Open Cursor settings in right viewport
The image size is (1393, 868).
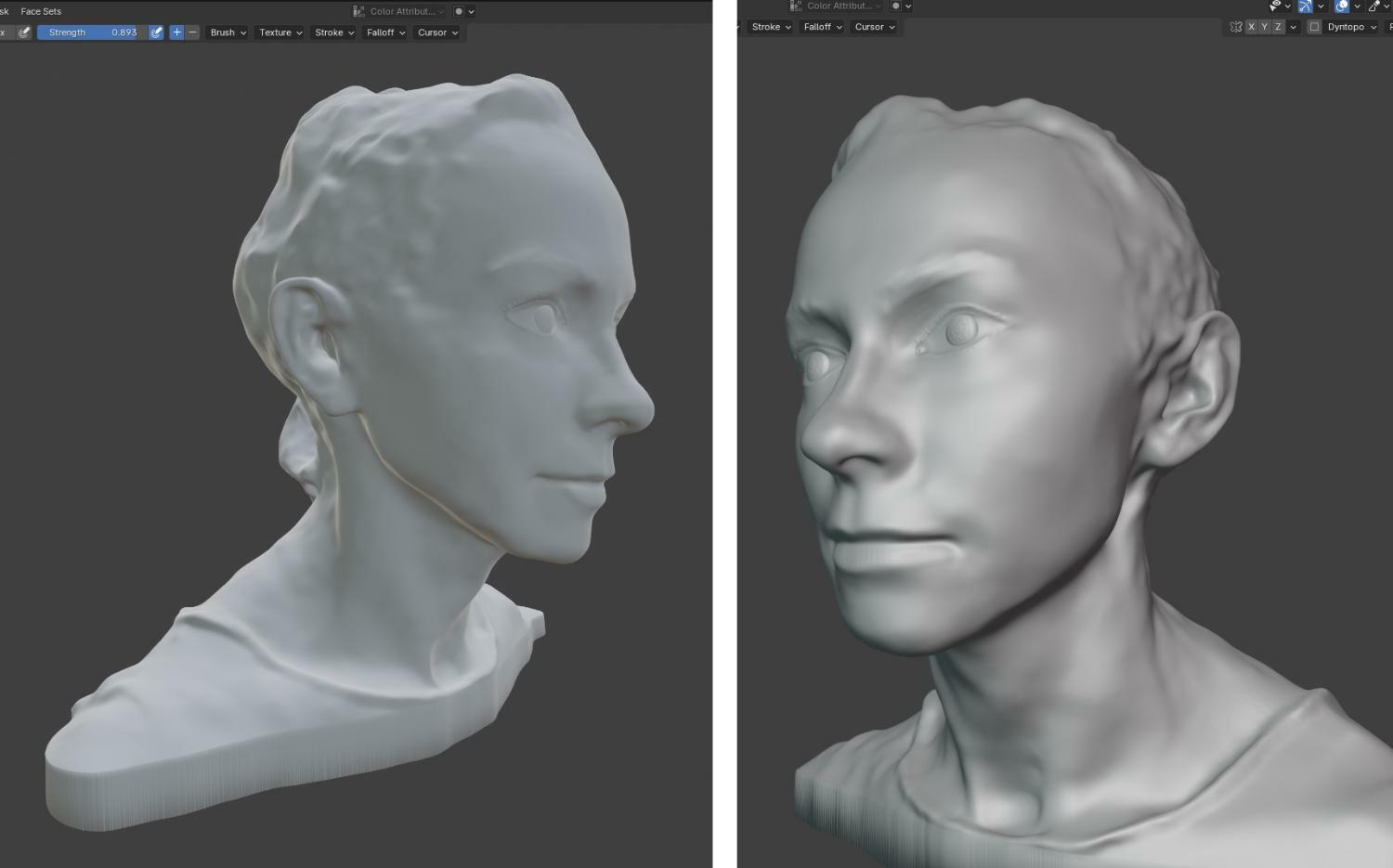click(875, 27)
